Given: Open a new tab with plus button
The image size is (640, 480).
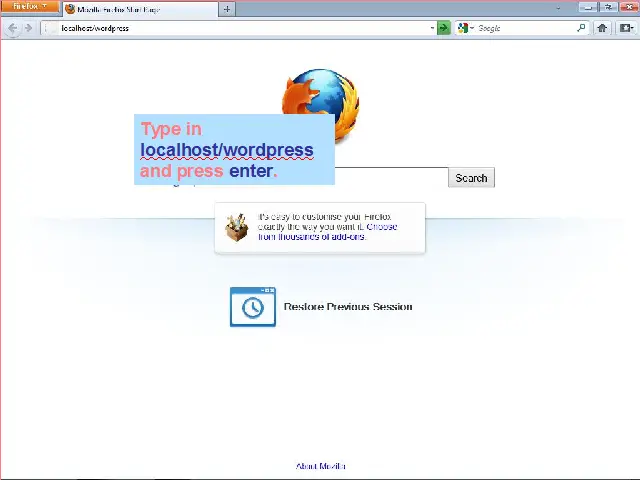Looking at the screenshot, I should [x=228, y=9].
